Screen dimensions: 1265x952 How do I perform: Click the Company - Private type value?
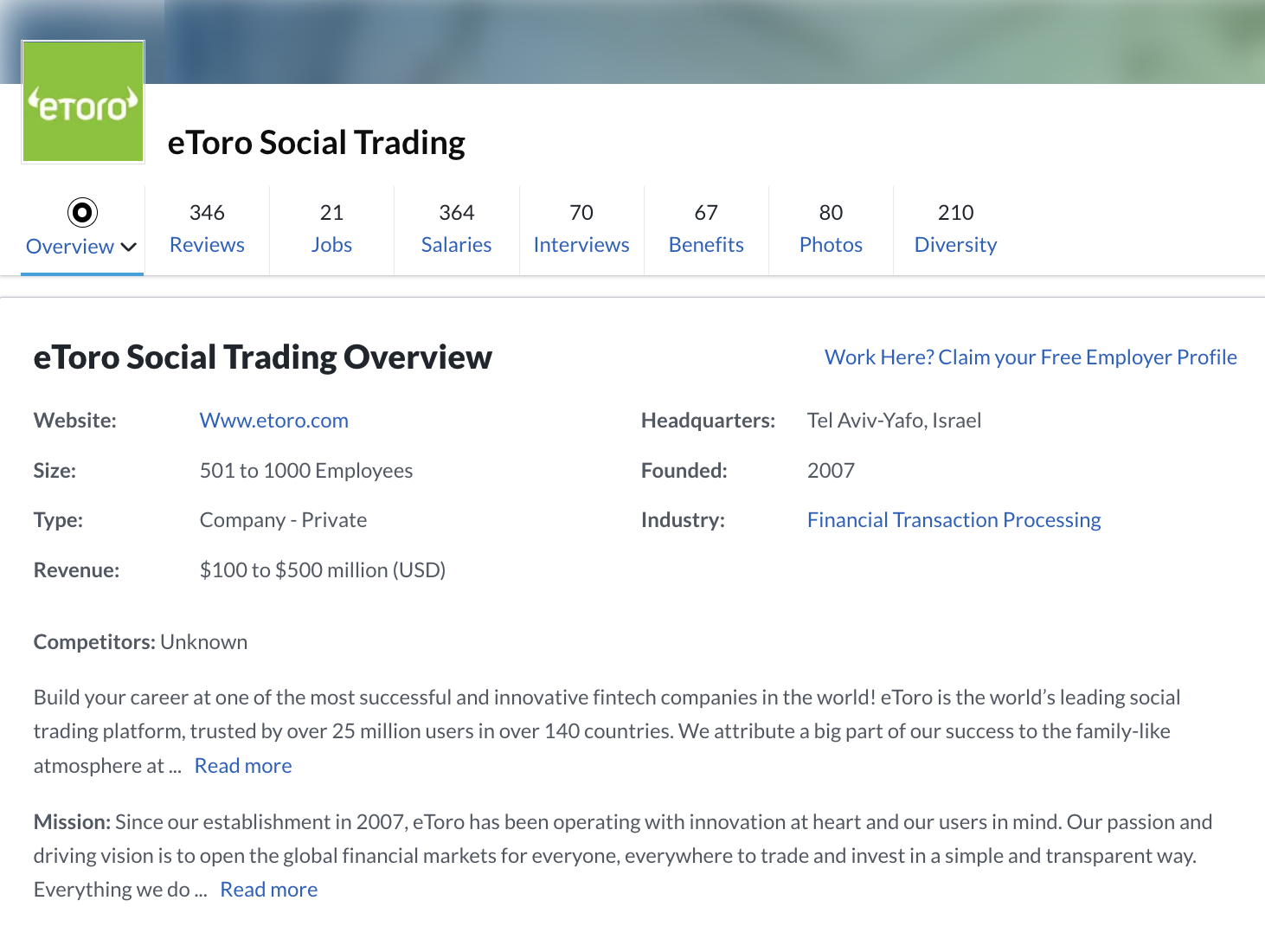click(283, 520)
